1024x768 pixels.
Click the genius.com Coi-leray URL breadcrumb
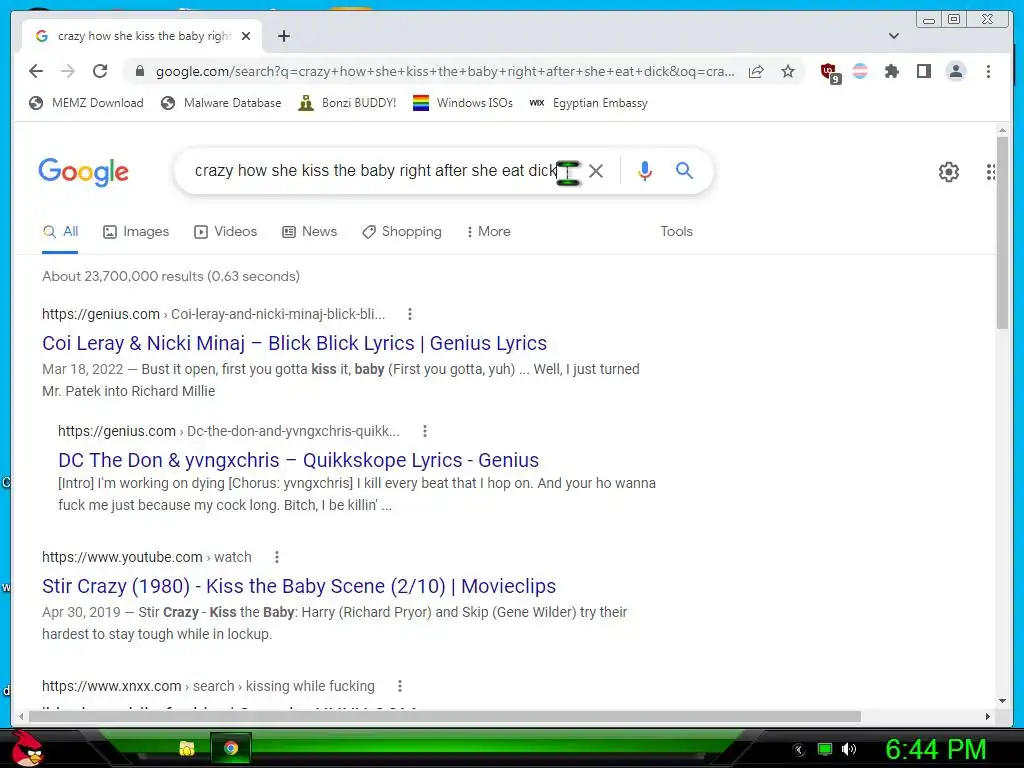(x=214, y=314)
